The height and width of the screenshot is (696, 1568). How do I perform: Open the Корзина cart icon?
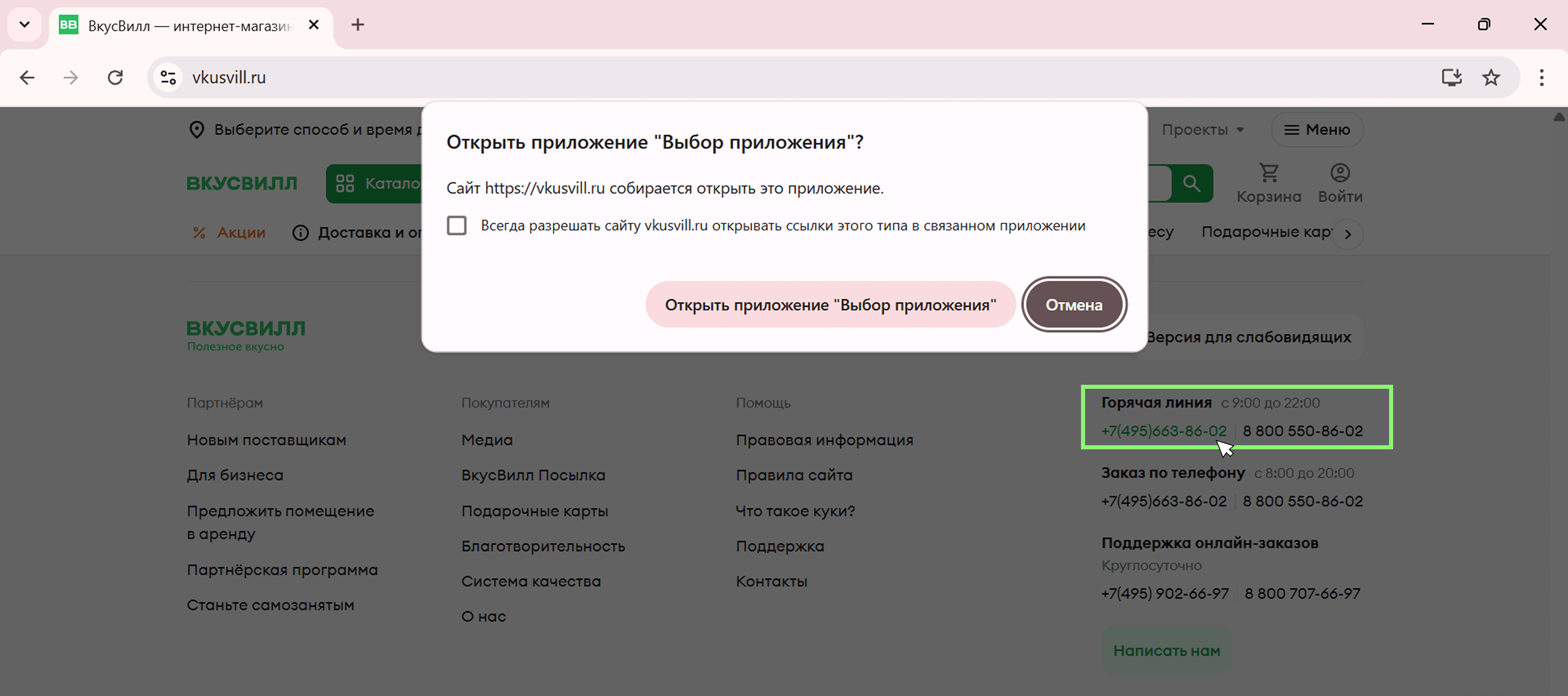[x=1269, y=183]
